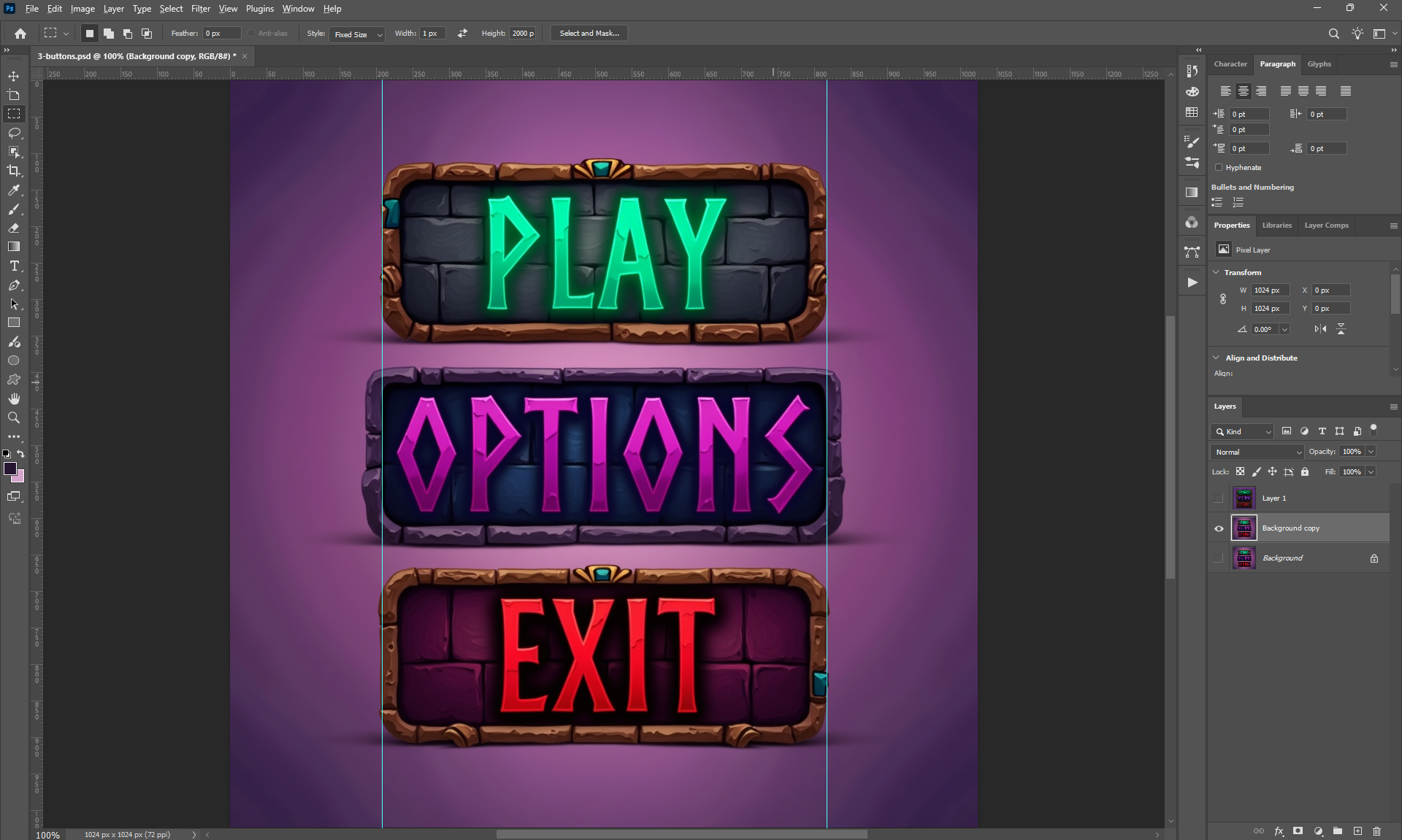Select the Hand tool
Viewport: 1402px width, 840px height.
tap(13, 398)
